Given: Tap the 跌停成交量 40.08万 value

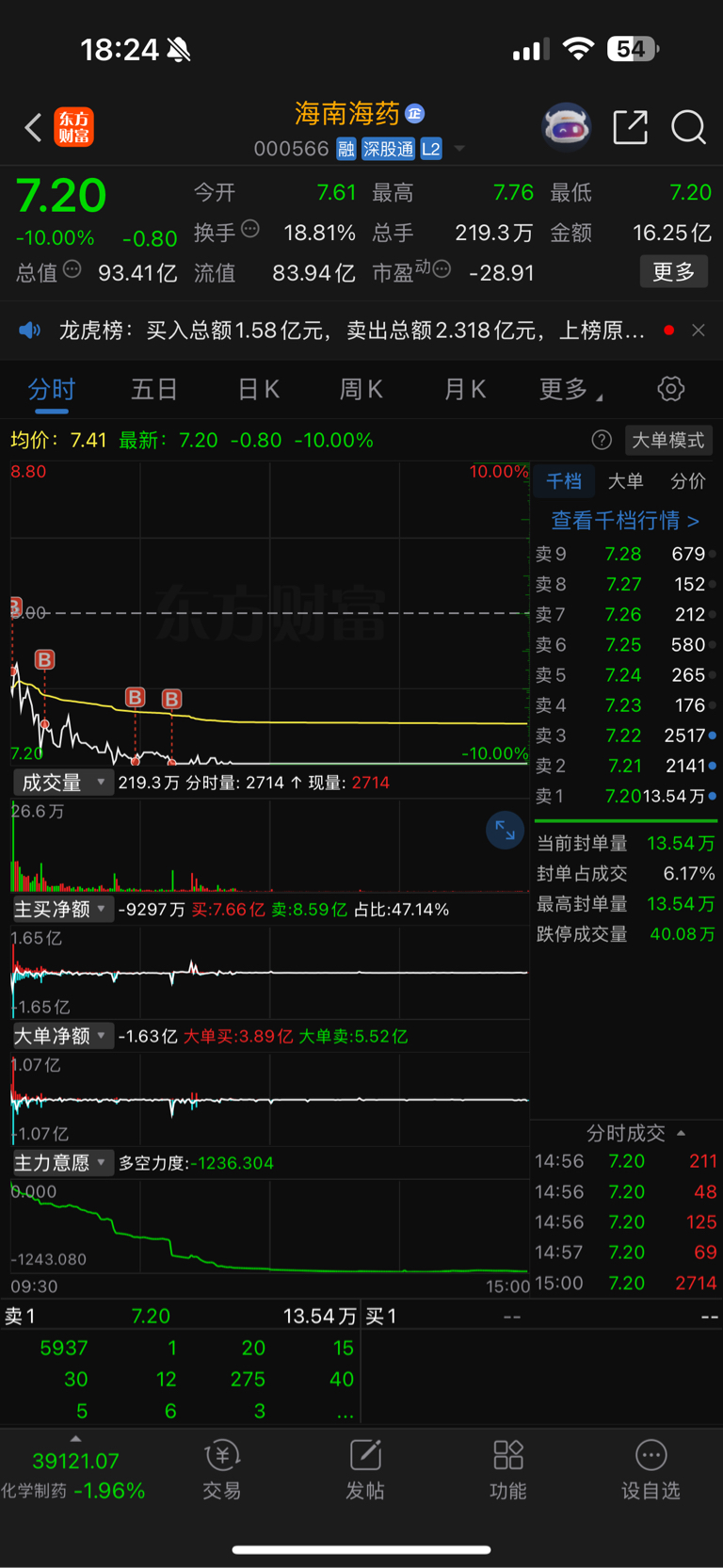Looking at the screenshot, I should (683, 934).
